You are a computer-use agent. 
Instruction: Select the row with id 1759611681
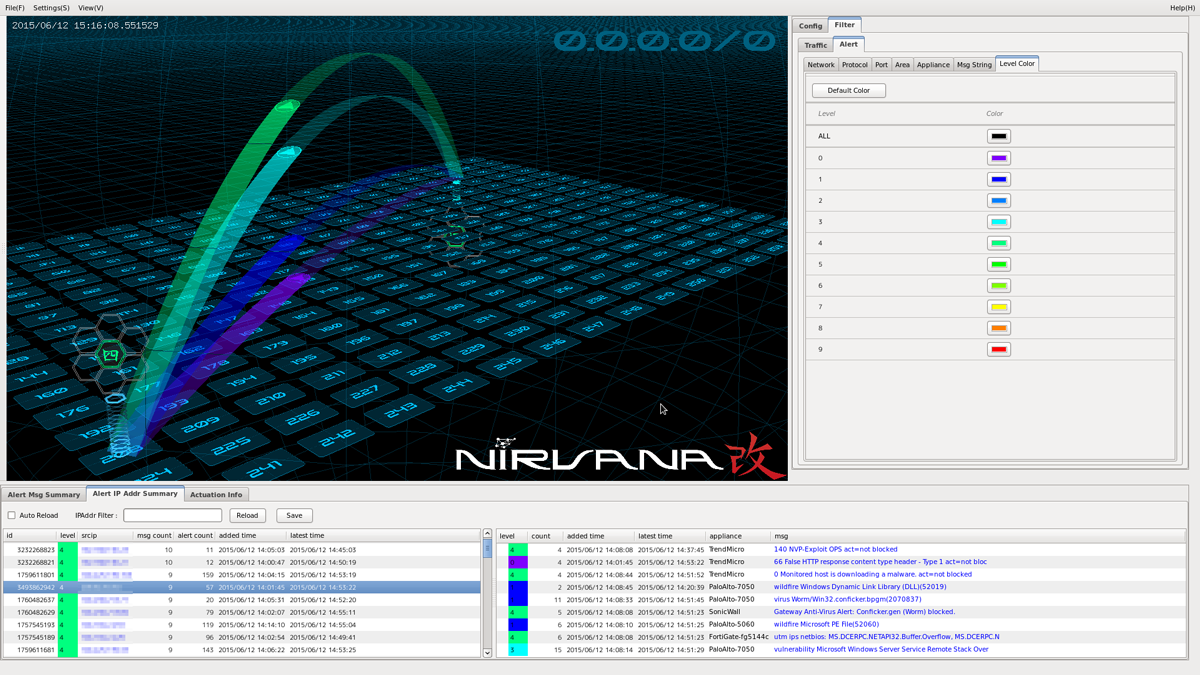click(x=242, y=650)
